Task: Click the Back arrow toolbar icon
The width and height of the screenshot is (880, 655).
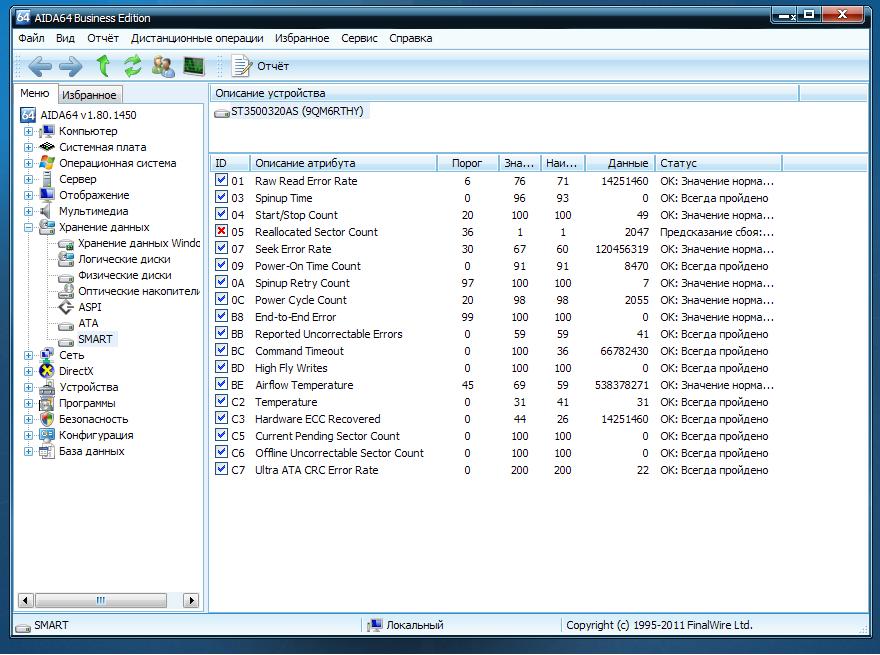Action: point(40,66)
